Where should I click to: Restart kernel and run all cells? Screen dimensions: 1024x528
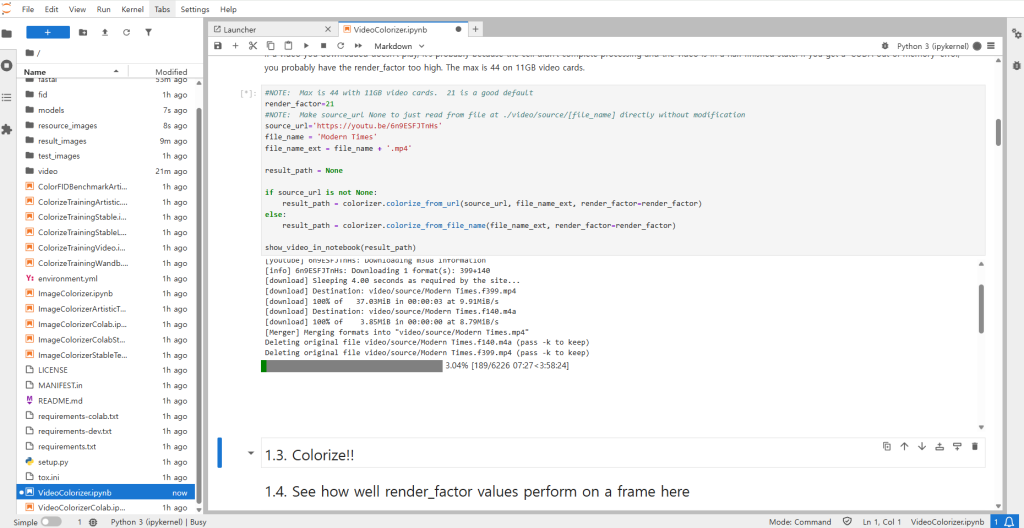[359, 46]
